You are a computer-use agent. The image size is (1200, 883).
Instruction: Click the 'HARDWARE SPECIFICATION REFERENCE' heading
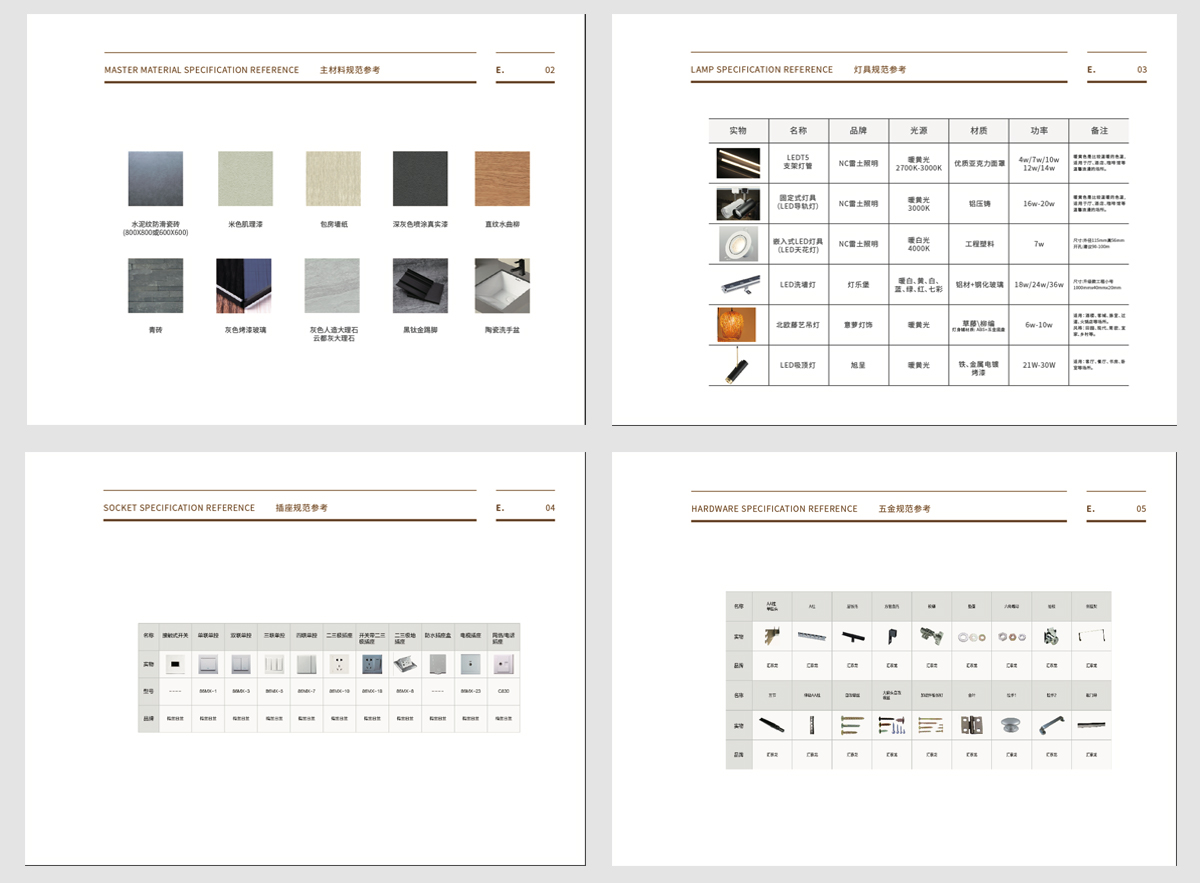point(774,509)
